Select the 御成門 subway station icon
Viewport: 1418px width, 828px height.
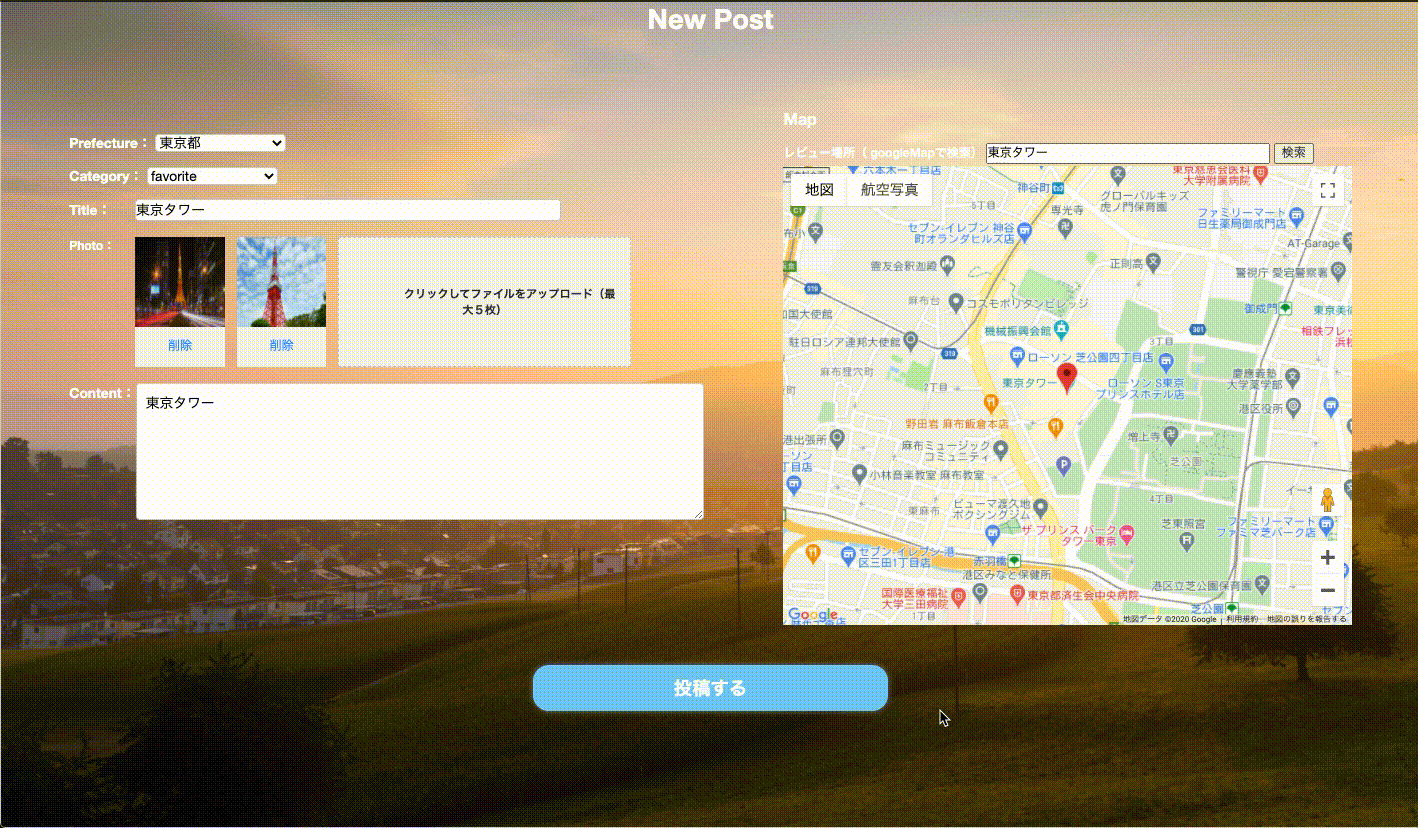pyautogui.click(x=1286, y=308)
